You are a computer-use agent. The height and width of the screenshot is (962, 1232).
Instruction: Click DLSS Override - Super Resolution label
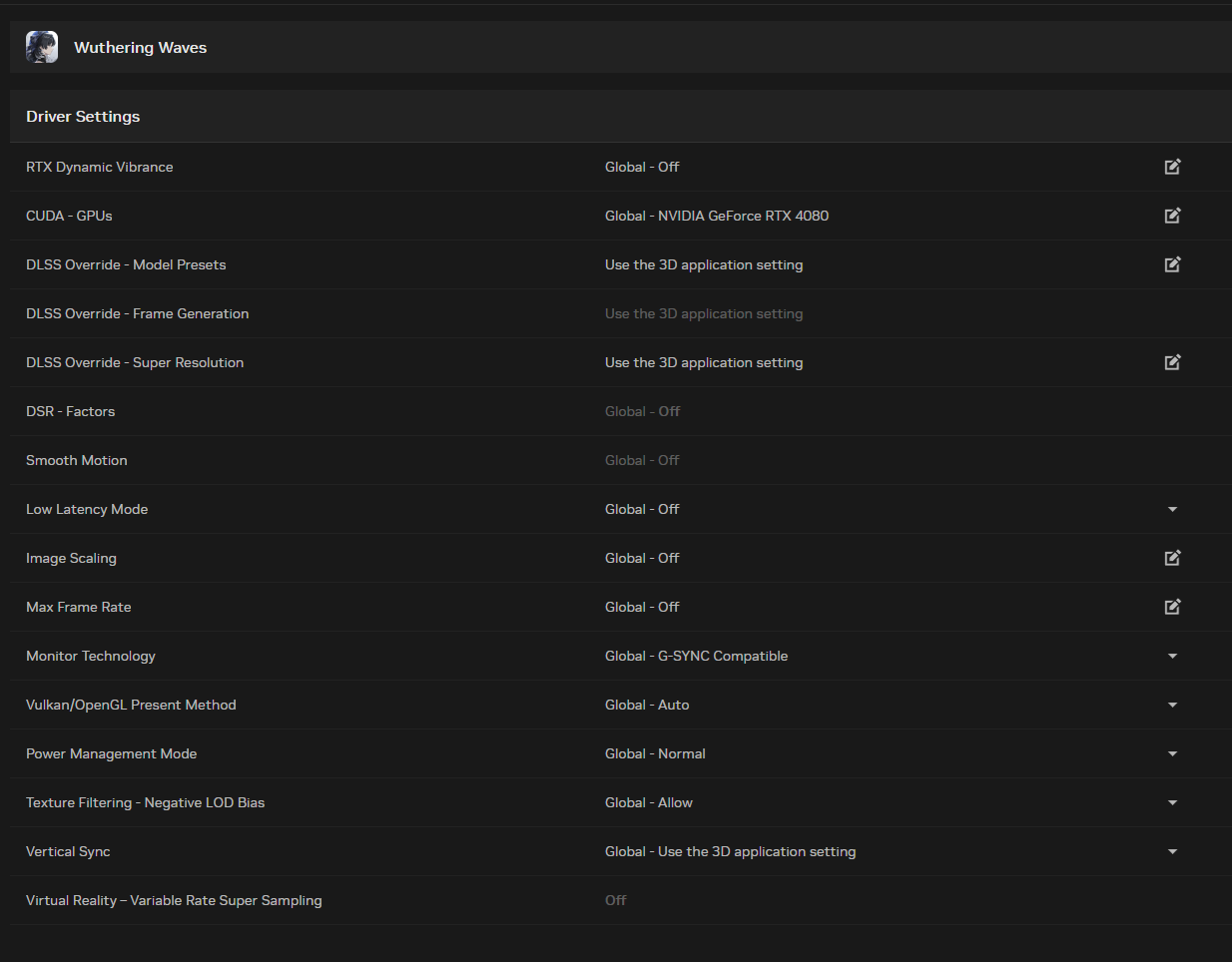point(135,362)
